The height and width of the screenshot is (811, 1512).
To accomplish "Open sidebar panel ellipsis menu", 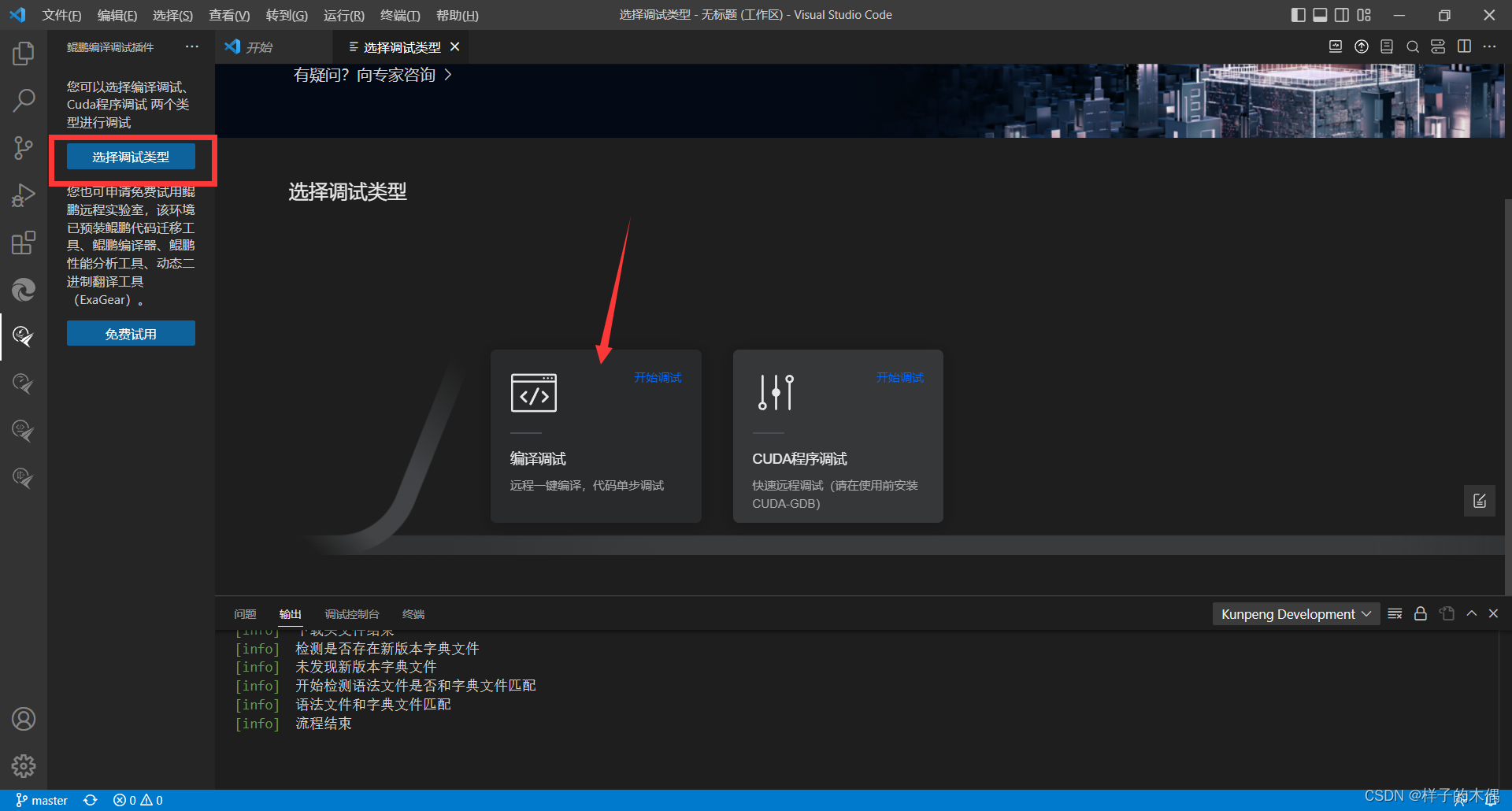I will click(x=192, y=47).
